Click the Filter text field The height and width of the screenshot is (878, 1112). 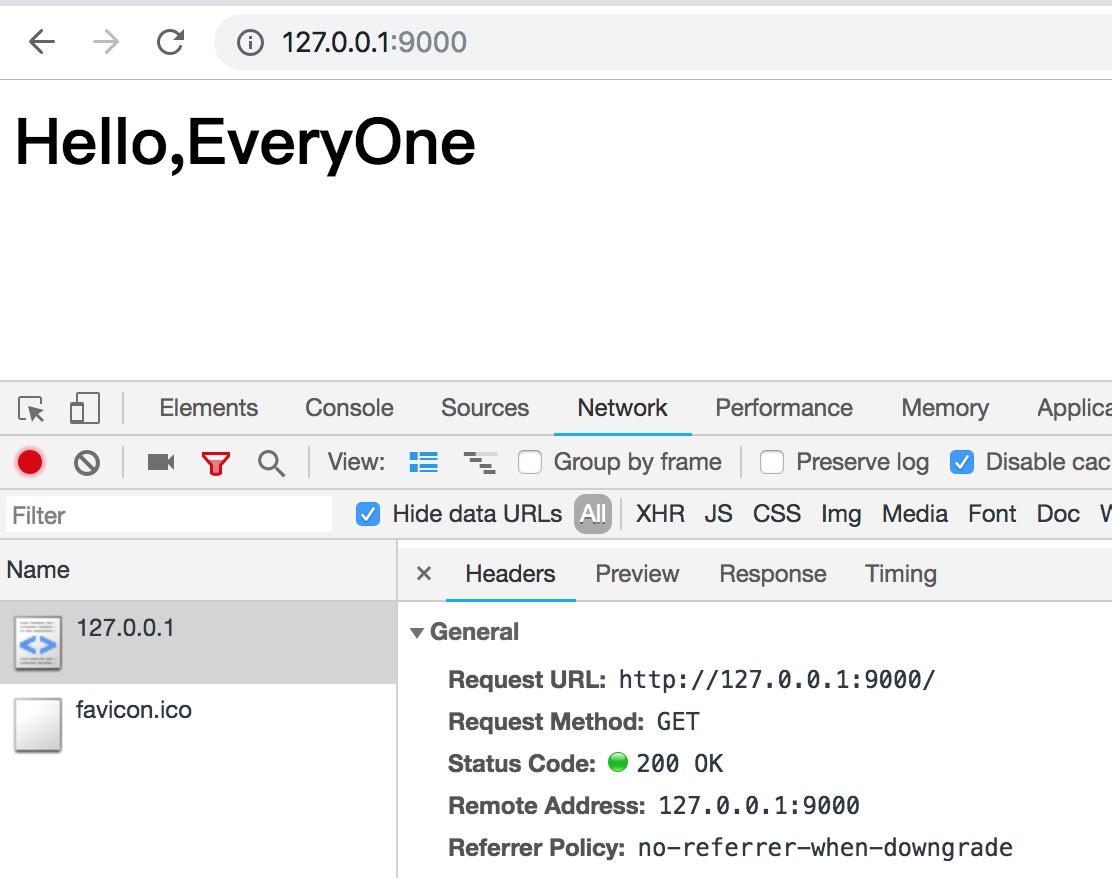[x=169, y=515]
